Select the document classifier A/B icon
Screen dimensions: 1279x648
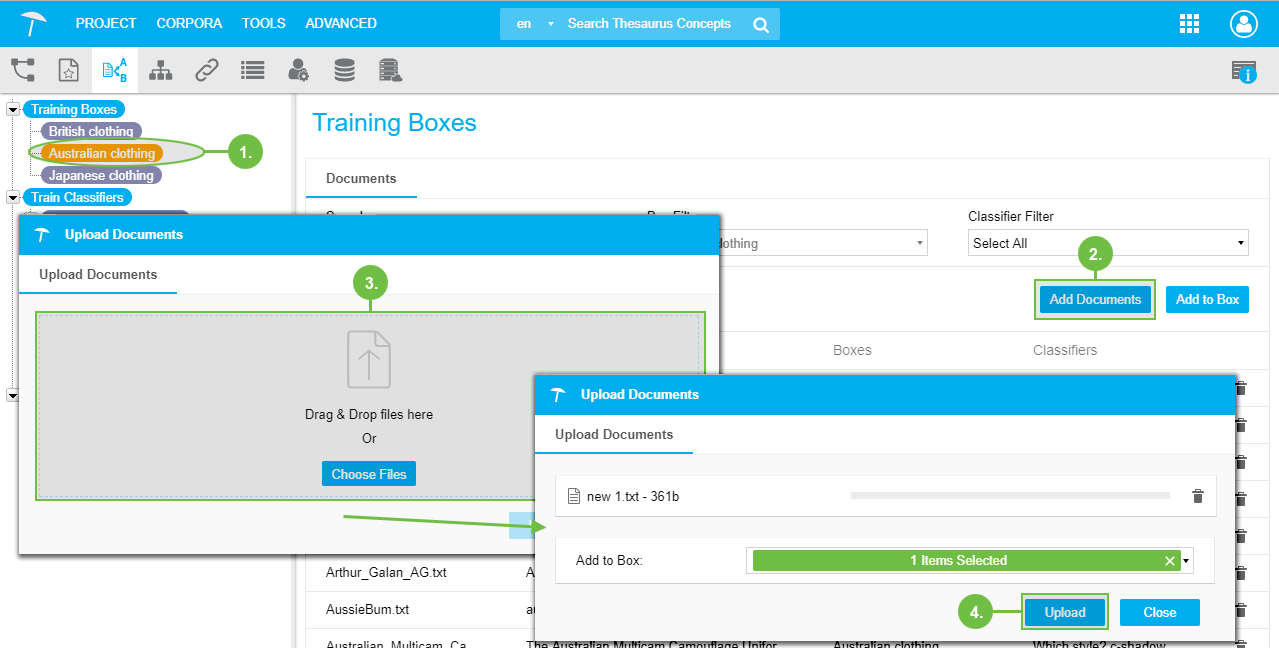coord(114,70)
